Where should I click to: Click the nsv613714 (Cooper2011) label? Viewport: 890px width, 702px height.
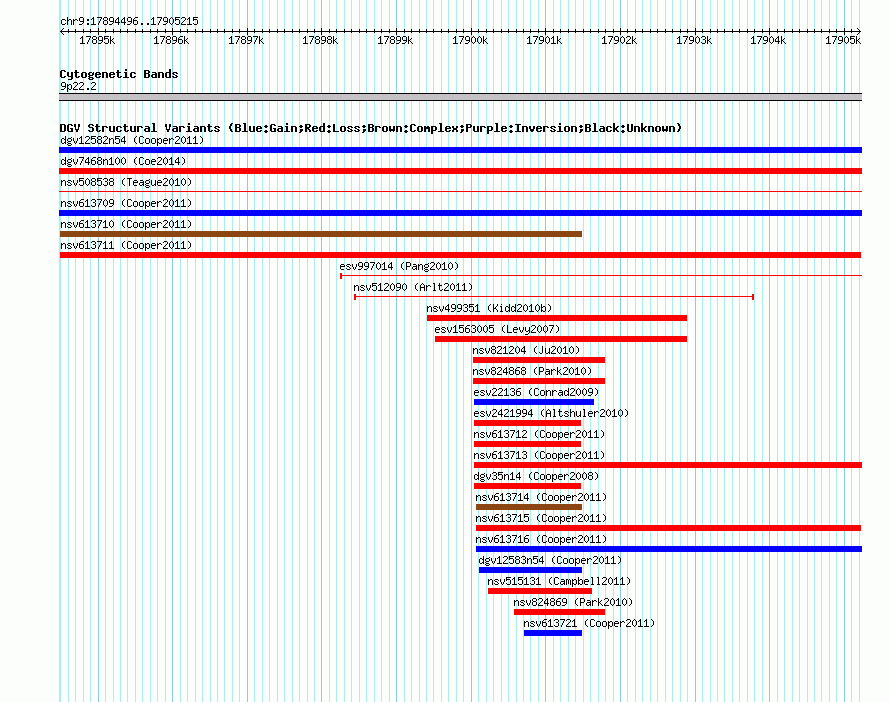[x=541, y=497]
